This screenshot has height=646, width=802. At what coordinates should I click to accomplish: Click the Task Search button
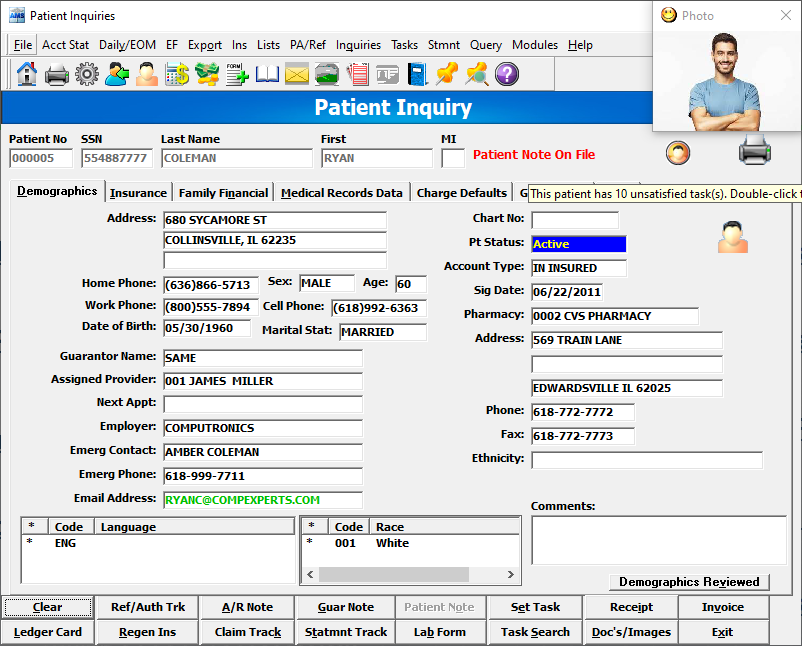click(x=536, y=632)
